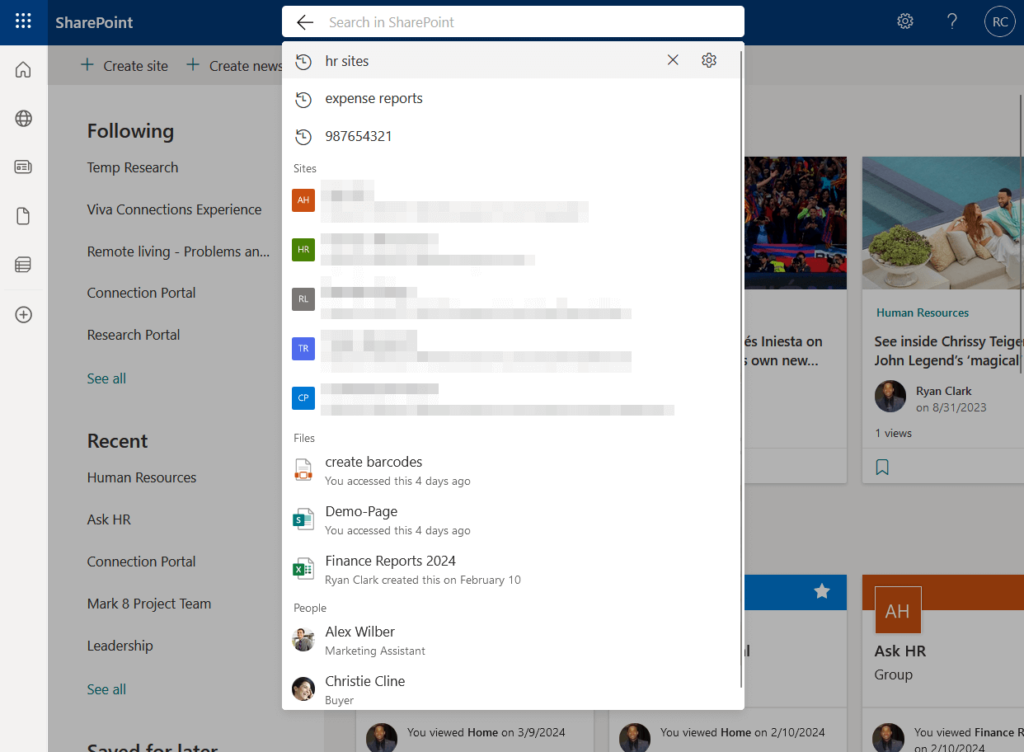The width and height of the screenshot is (1024, 752).
Task: Open the Demo-Page file suggestion
Action: (512, 520)
